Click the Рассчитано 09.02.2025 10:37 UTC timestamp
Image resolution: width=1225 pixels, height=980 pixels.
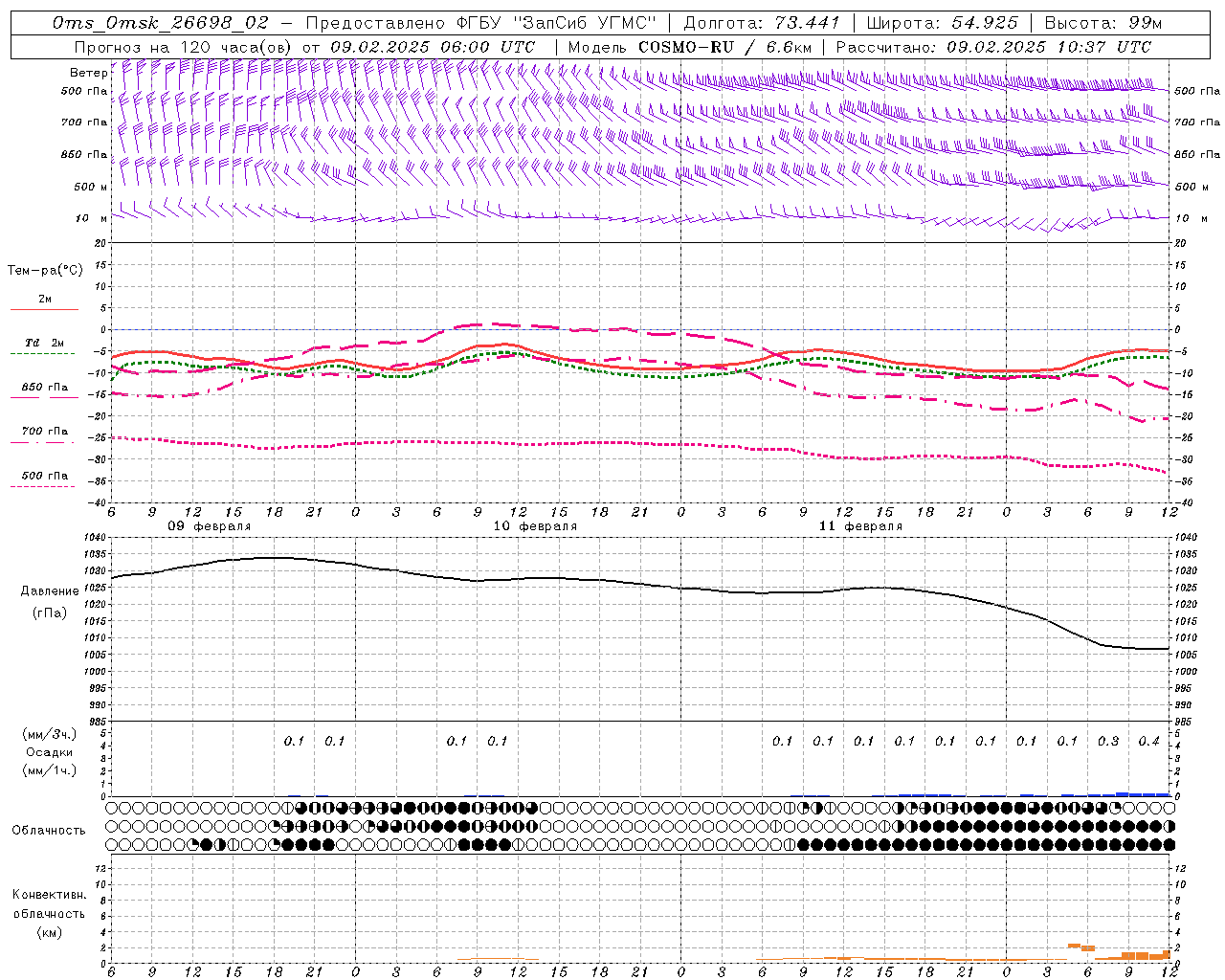[993, 47]
